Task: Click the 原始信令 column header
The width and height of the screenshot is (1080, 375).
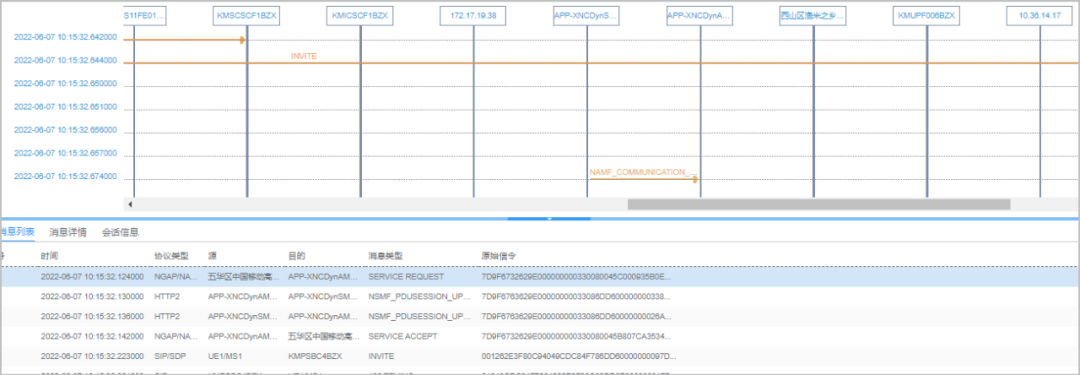Action: [x=499, y=256]
